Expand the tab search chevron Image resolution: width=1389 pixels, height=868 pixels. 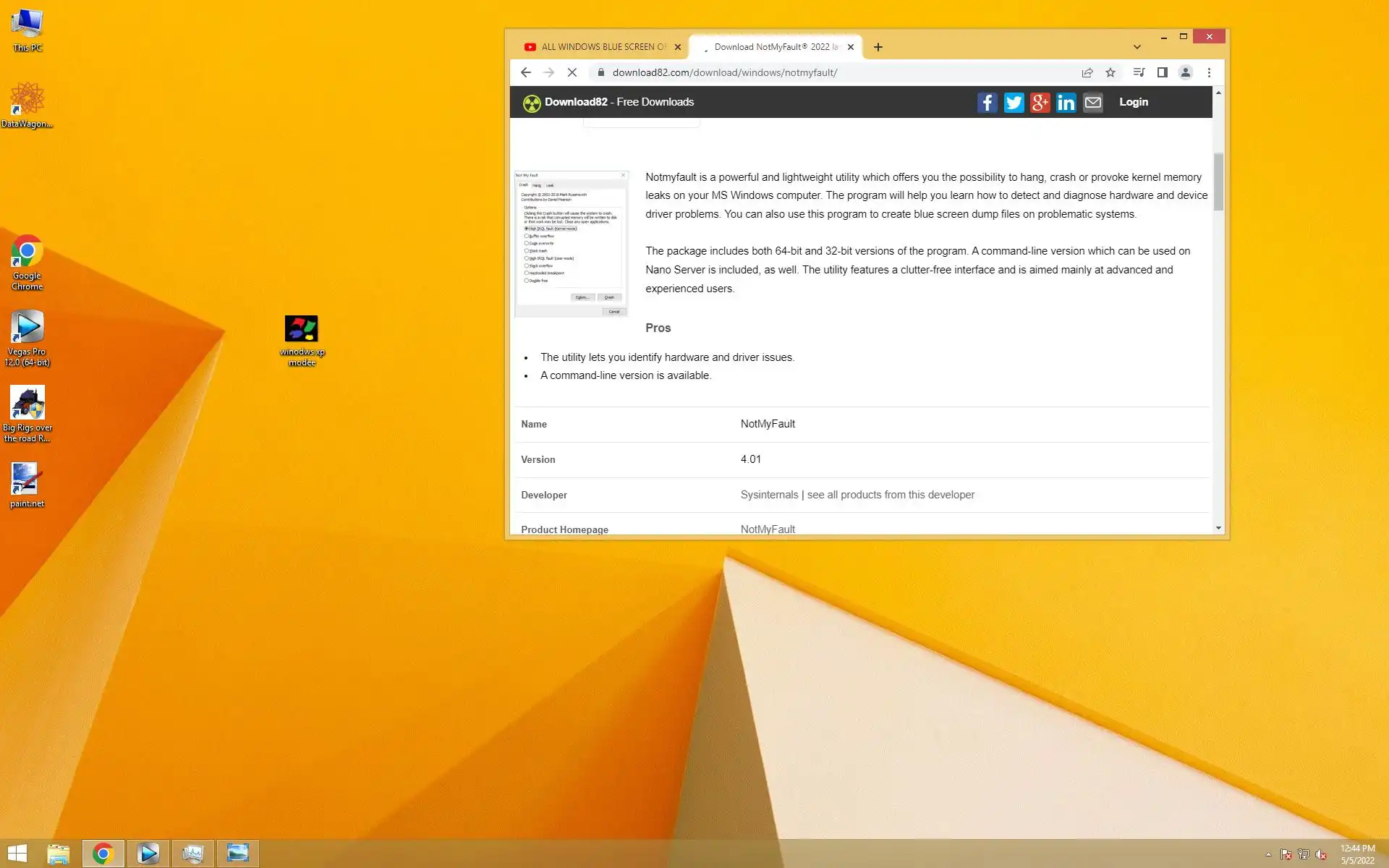1137,47
